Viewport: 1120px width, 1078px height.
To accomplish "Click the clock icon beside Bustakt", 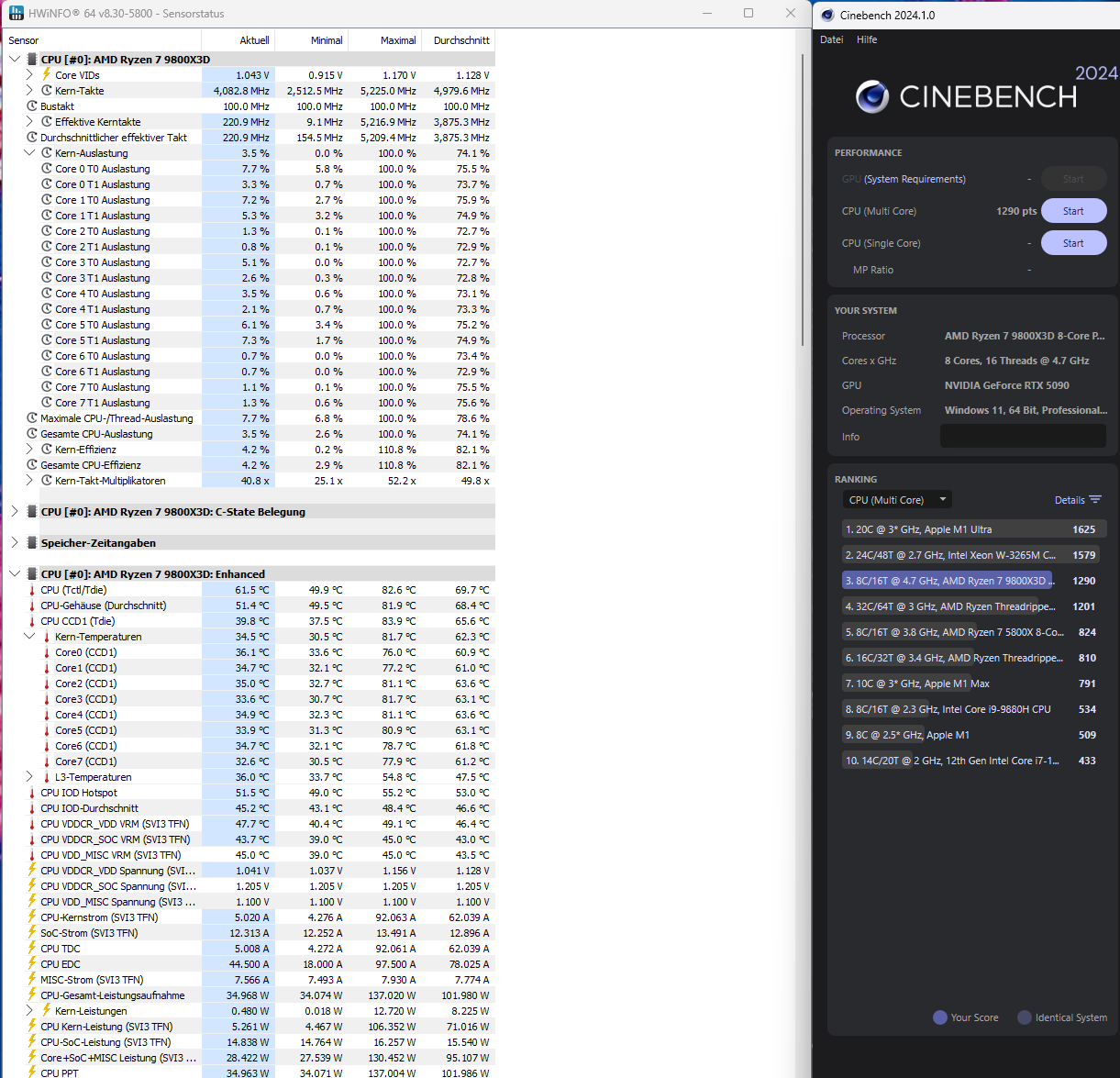I will coord(32,106).
